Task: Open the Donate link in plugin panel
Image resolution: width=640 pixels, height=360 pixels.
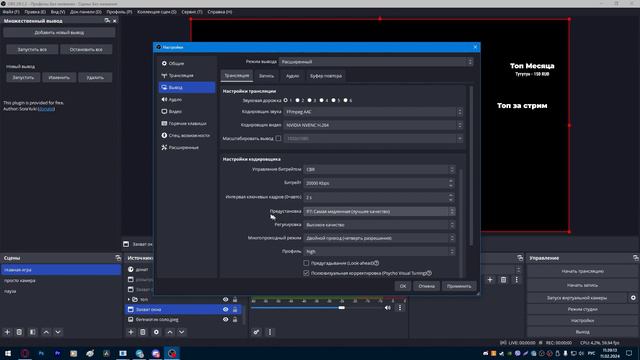Action: (46, 109)
